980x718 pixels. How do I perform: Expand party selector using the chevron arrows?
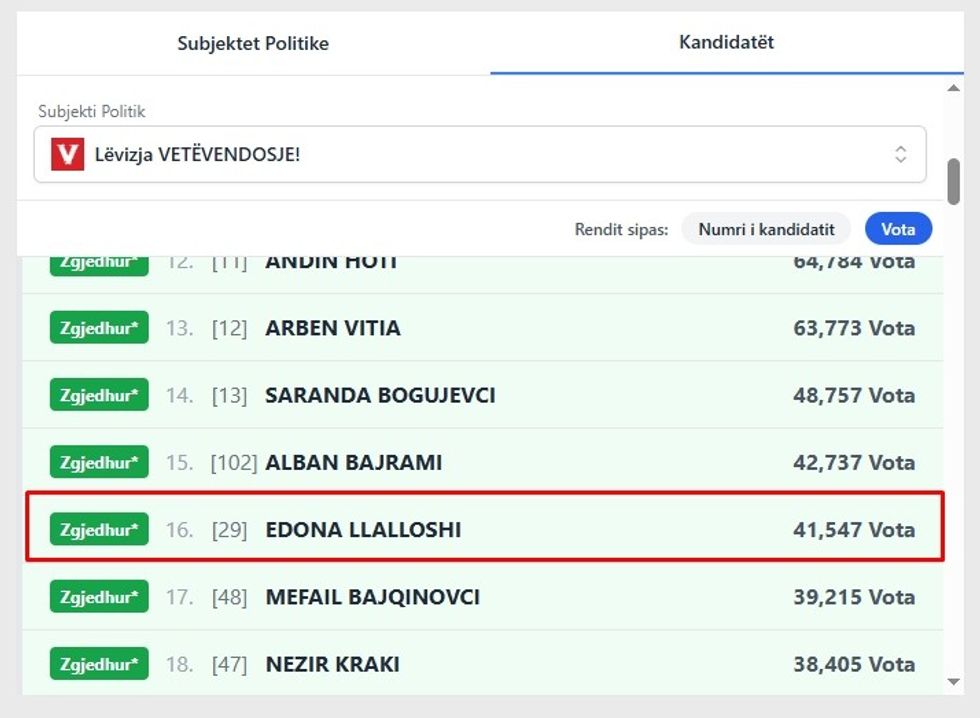click(901, 154)
